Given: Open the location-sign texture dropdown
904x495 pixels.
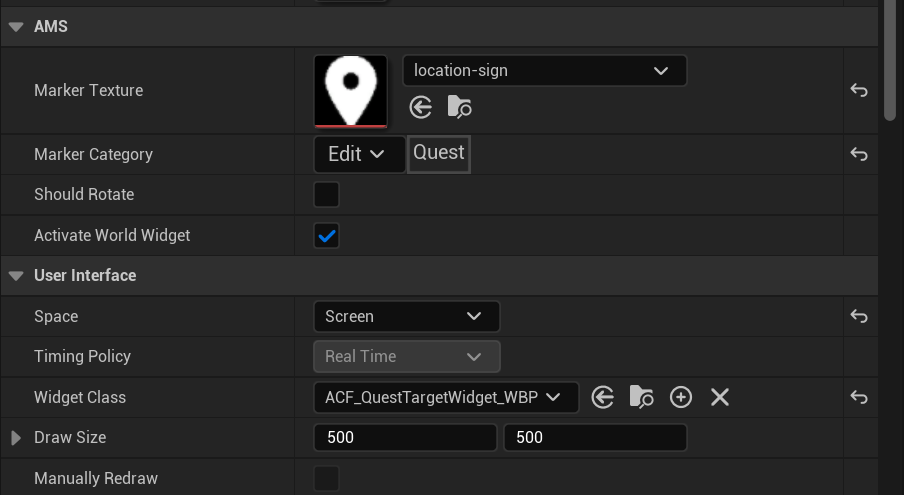Looking at the screenshot, I should [544, 71].
